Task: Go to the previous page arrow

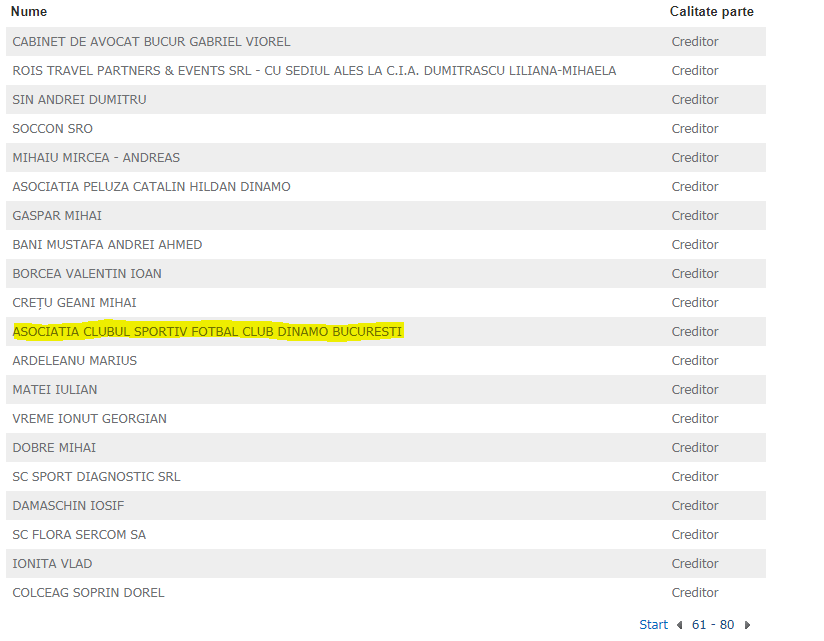Action: [680, 625]
